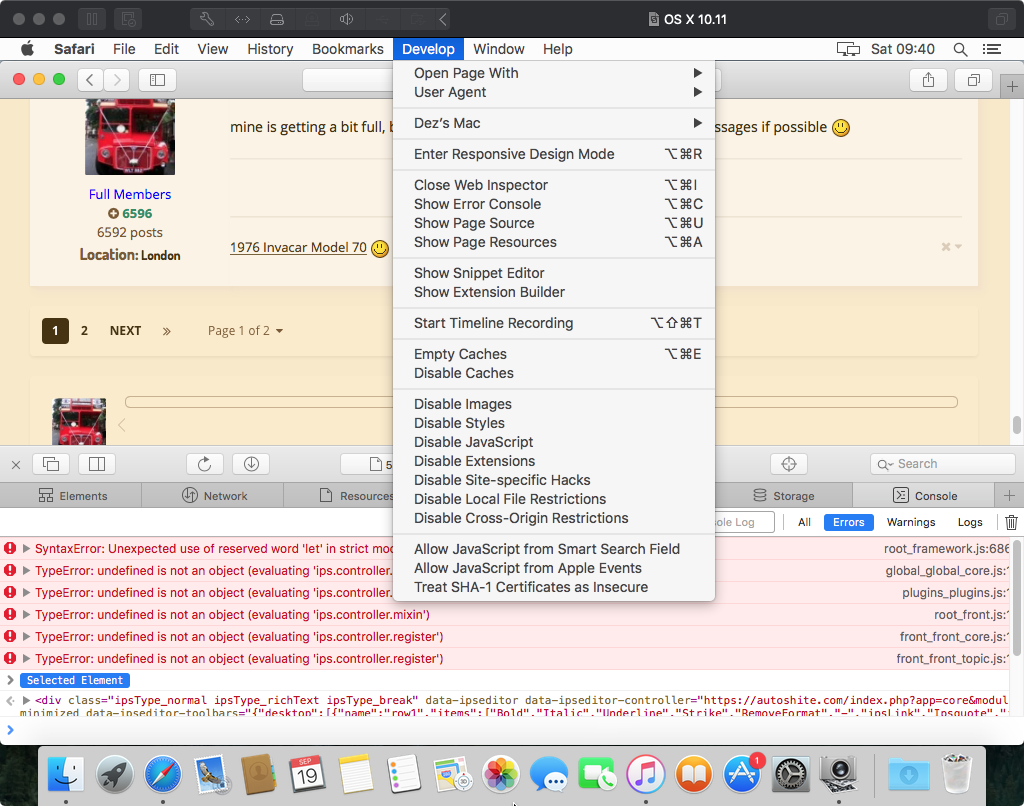Screen dimensions: 1024x806
Task: Toggle Disable JavaScript menu option
Action: 554,442
